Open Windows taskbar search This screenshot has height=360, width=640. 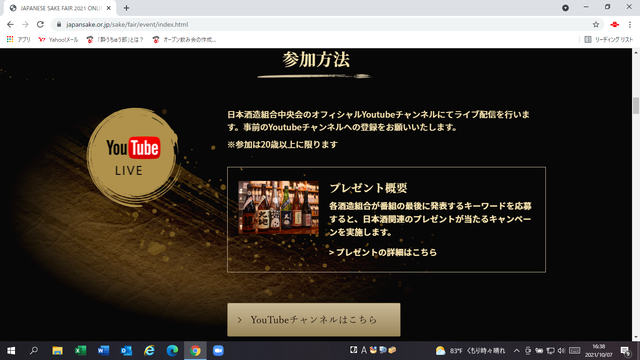tap(34, 351)
